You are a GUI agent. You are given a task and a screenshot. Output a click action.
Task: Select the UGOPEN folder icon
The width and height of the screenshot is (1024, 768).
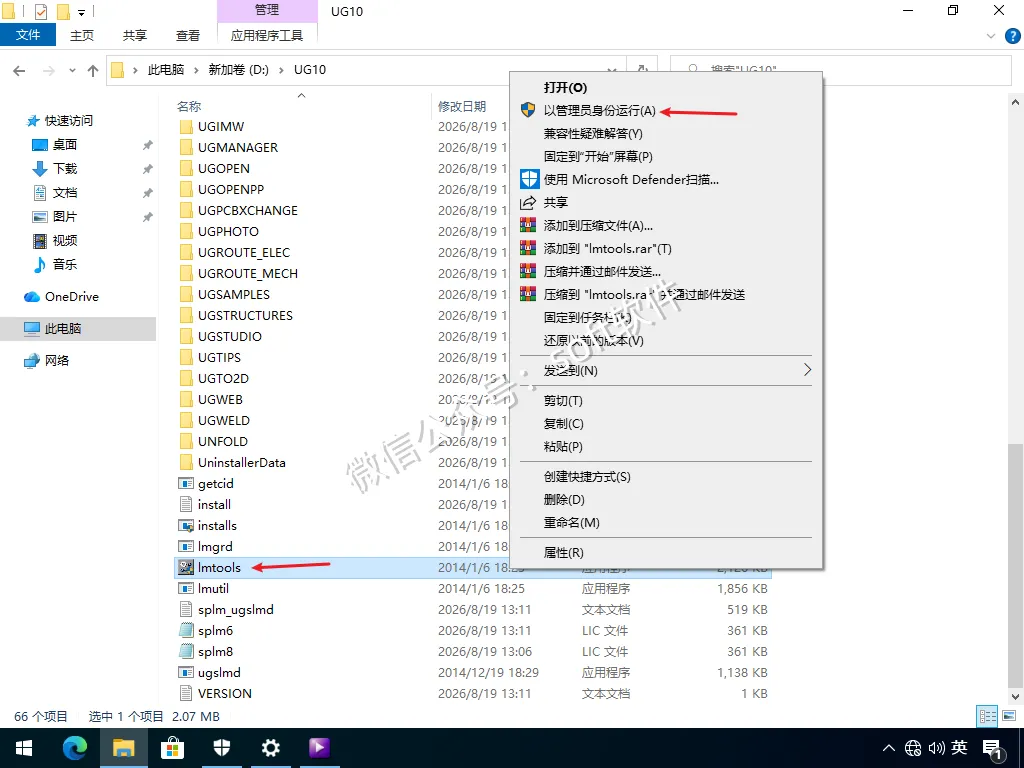tap(186, 168)
